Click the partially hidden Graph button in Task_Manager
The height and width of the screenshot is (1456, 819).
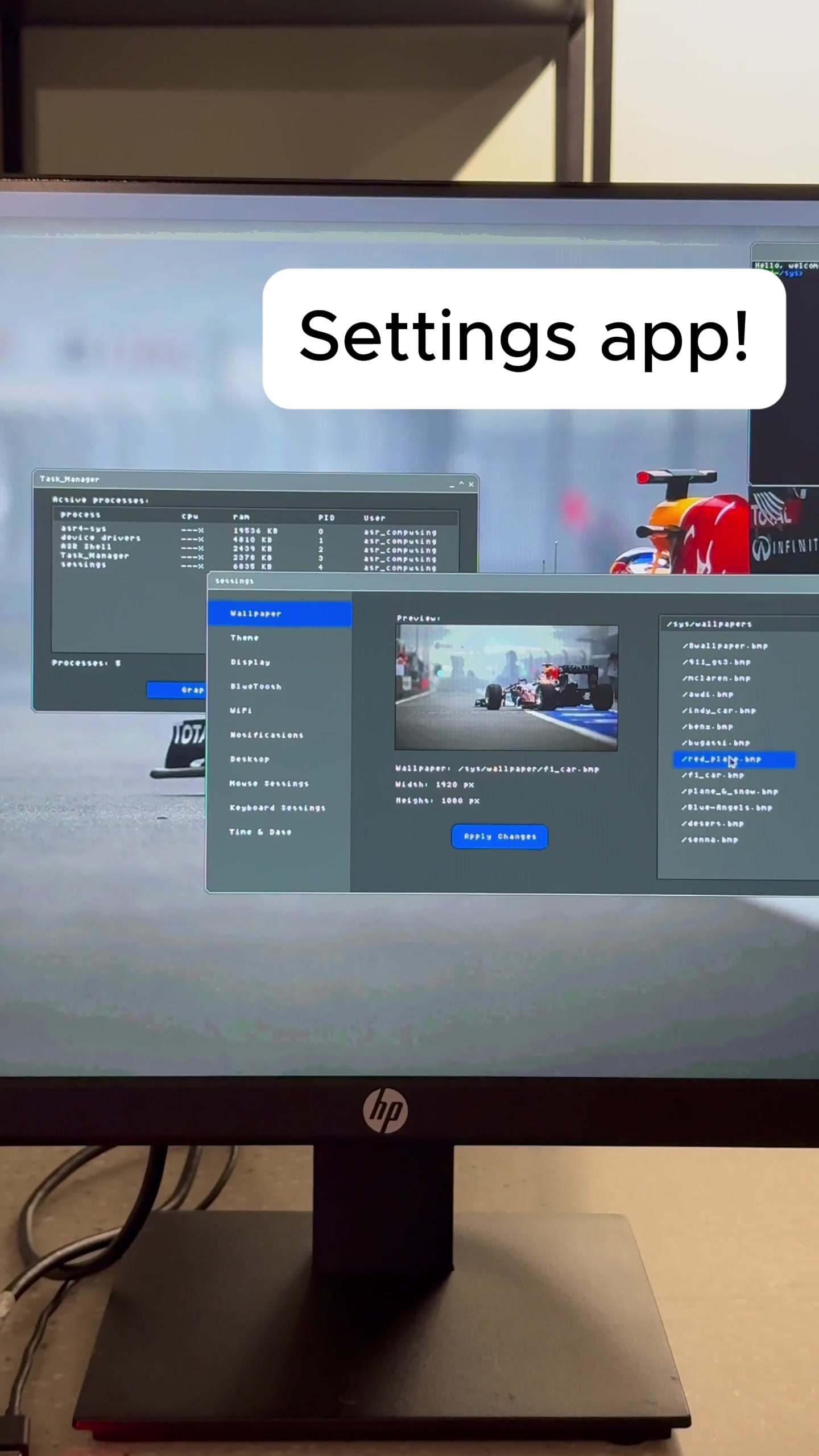pos(176,690)
